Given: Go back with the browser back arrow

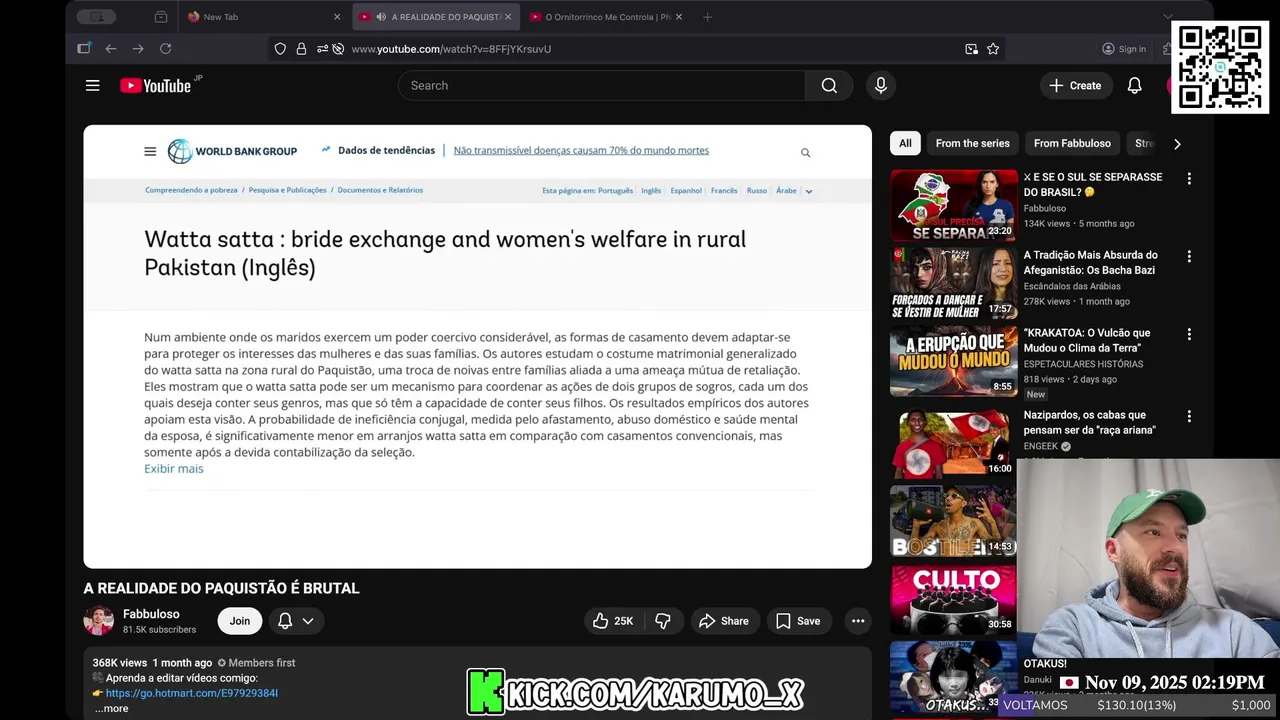Looking at the screenshot, I should tap(111, 49).
